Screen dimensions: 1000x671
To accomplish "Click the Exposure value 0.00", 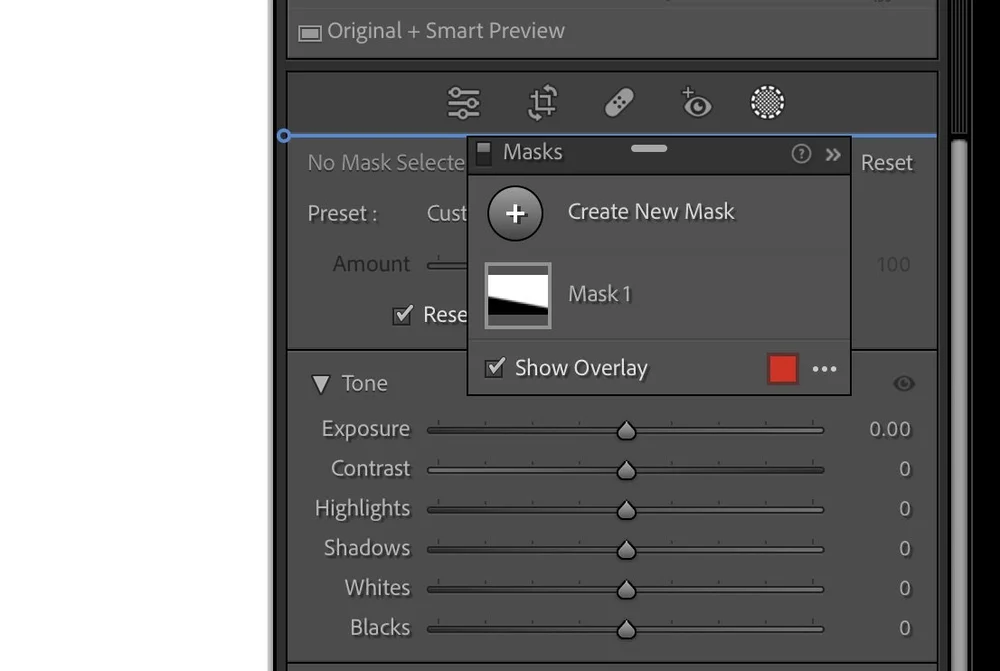I will point(890,430).
